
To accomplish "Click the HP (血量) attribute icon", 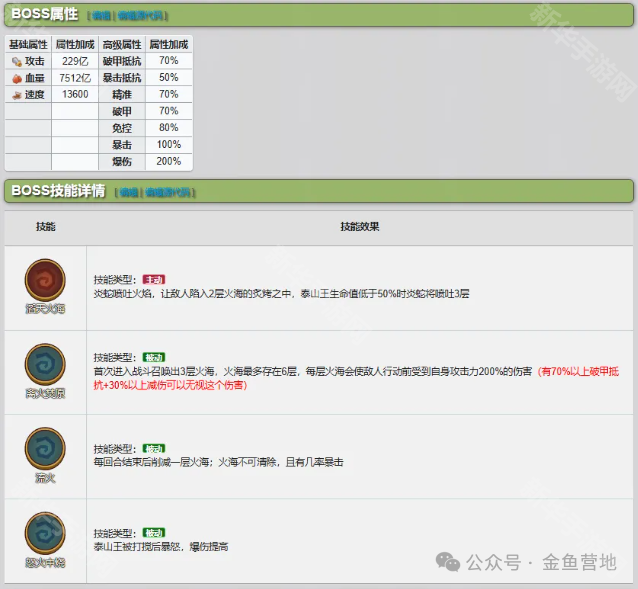I will point(17,78).
